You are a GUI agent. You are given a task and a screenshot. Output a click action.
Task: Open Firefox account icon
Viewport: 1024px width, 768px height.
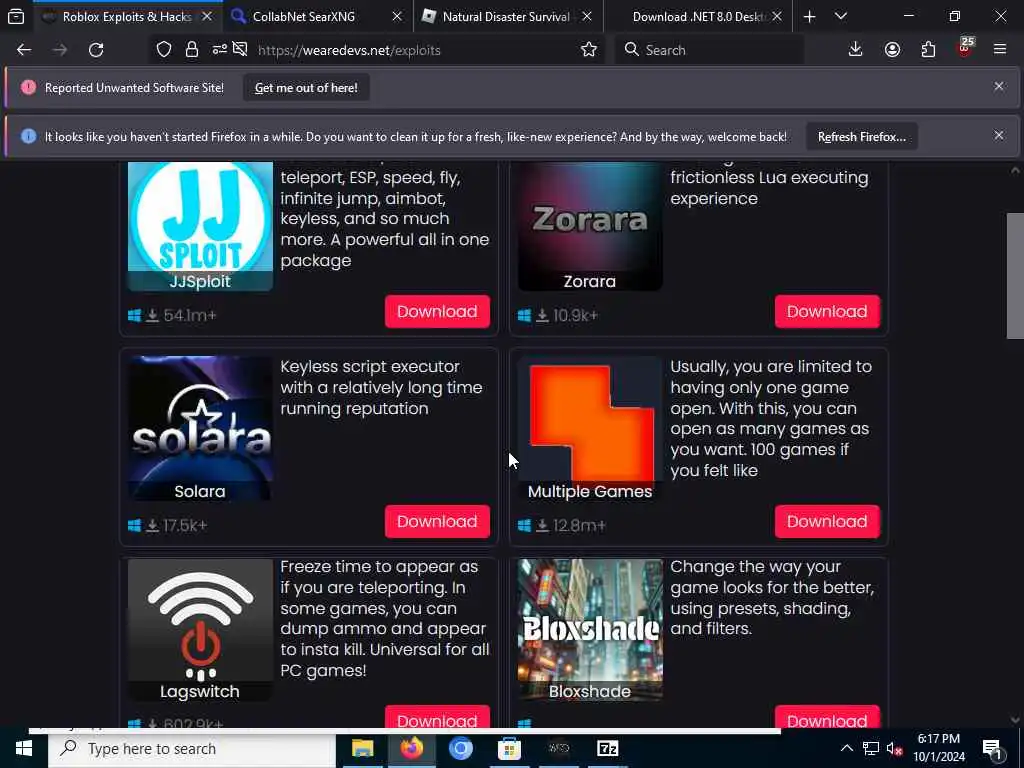(x=892, y=50)
